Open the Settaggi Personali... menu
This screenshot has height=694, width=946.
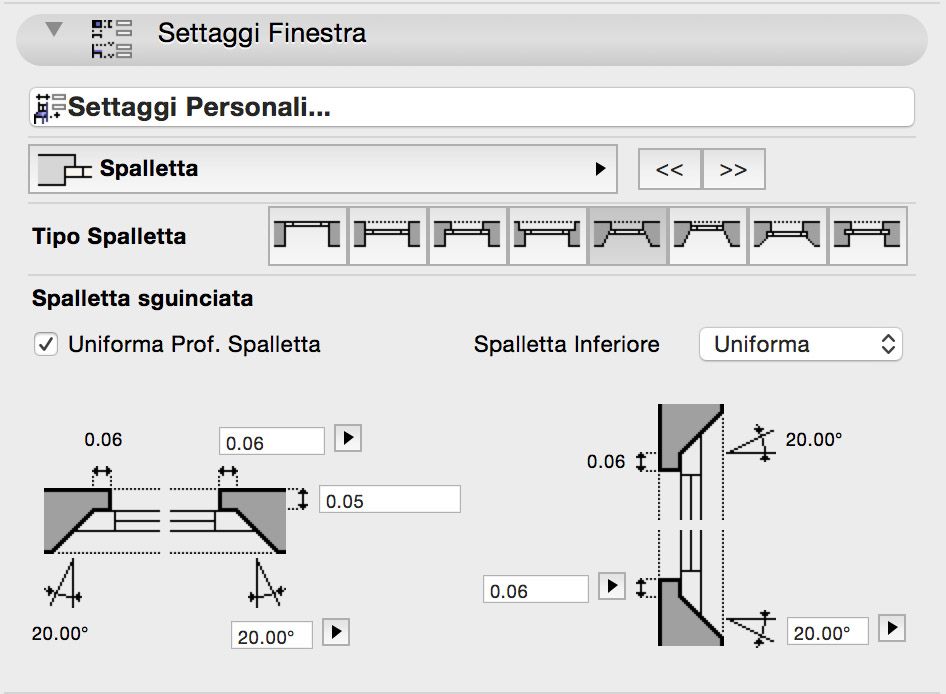pyautogui.click(x=472, y=107)
